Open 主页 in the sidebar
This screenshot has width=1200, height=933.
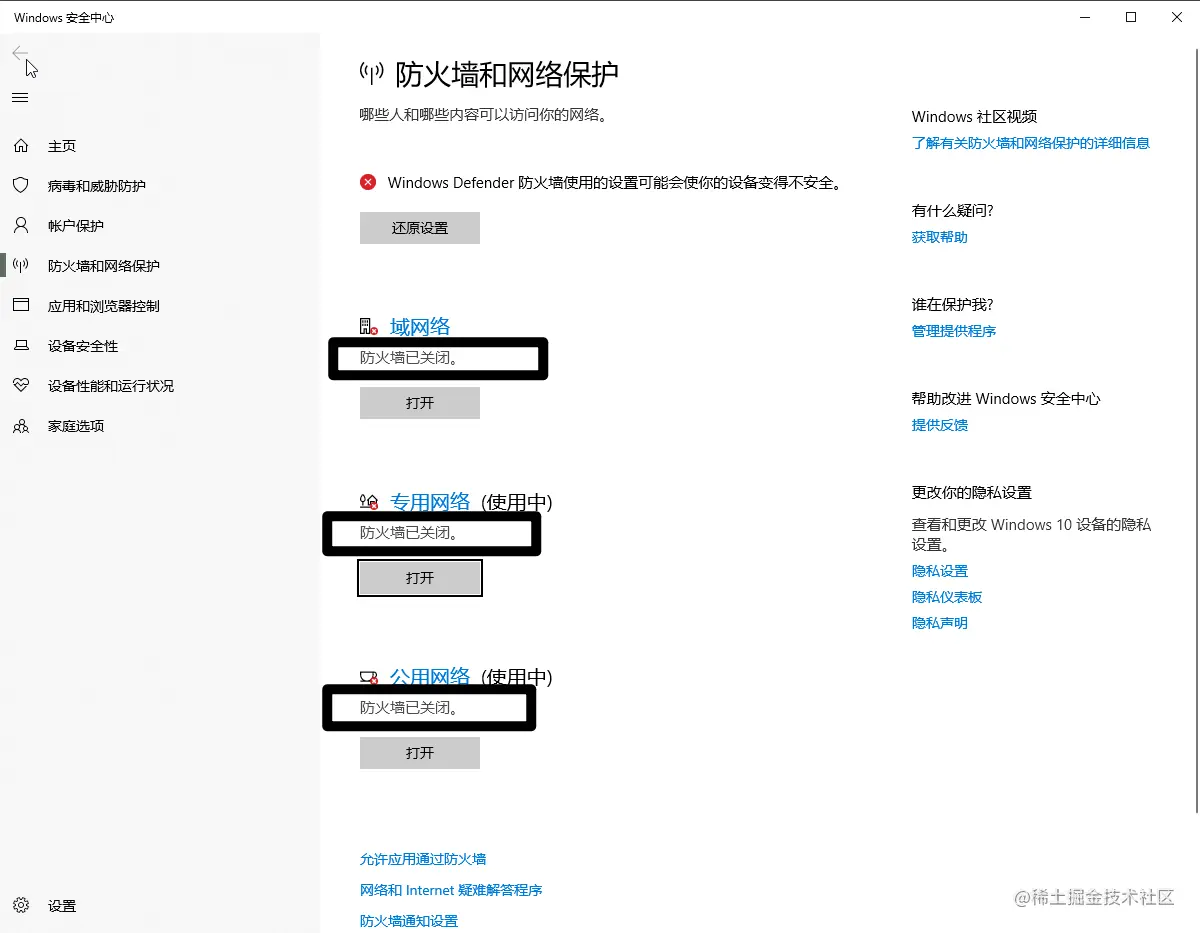point(62,146)
